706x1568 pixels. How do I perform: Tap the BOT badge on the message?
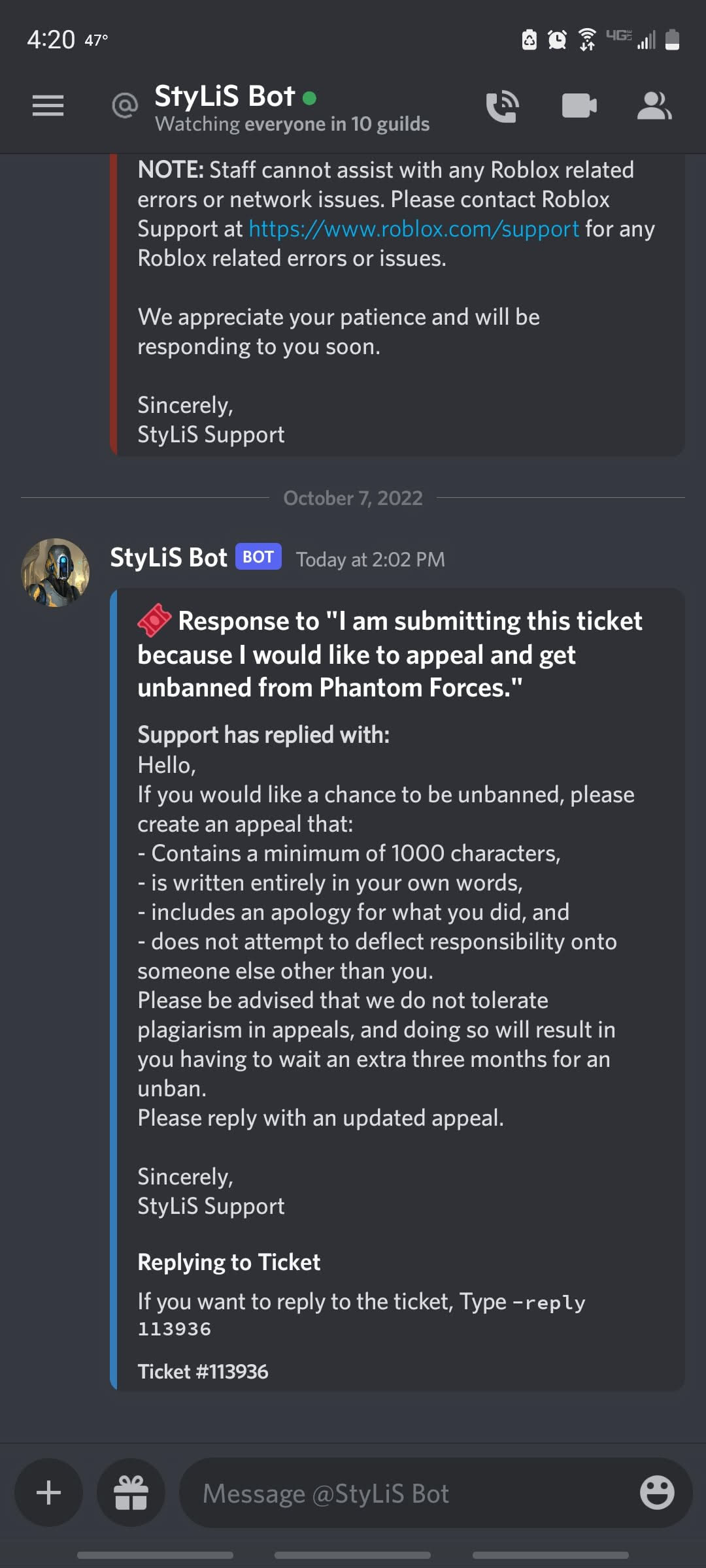pyautogui.click(x=258, y=557)
